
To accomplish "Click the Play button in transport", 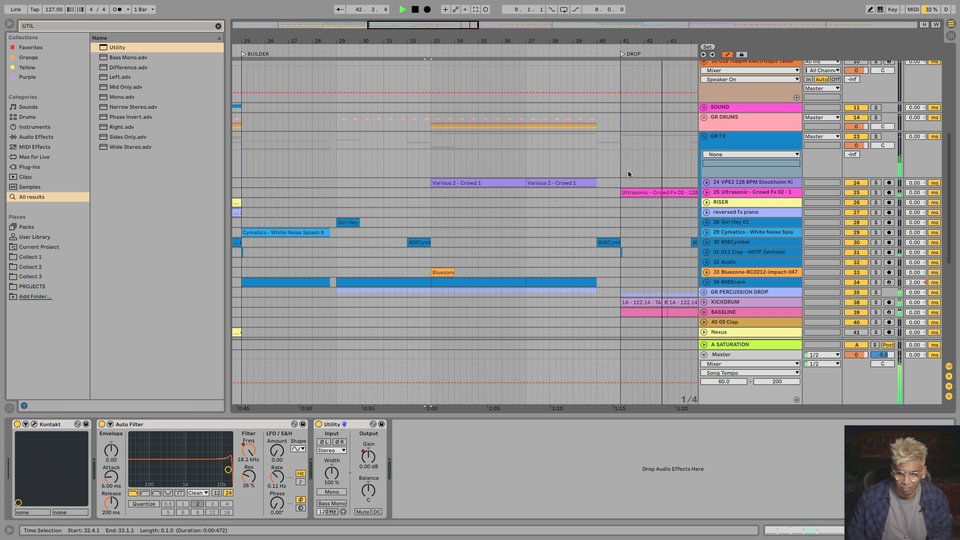I will 402,9.
